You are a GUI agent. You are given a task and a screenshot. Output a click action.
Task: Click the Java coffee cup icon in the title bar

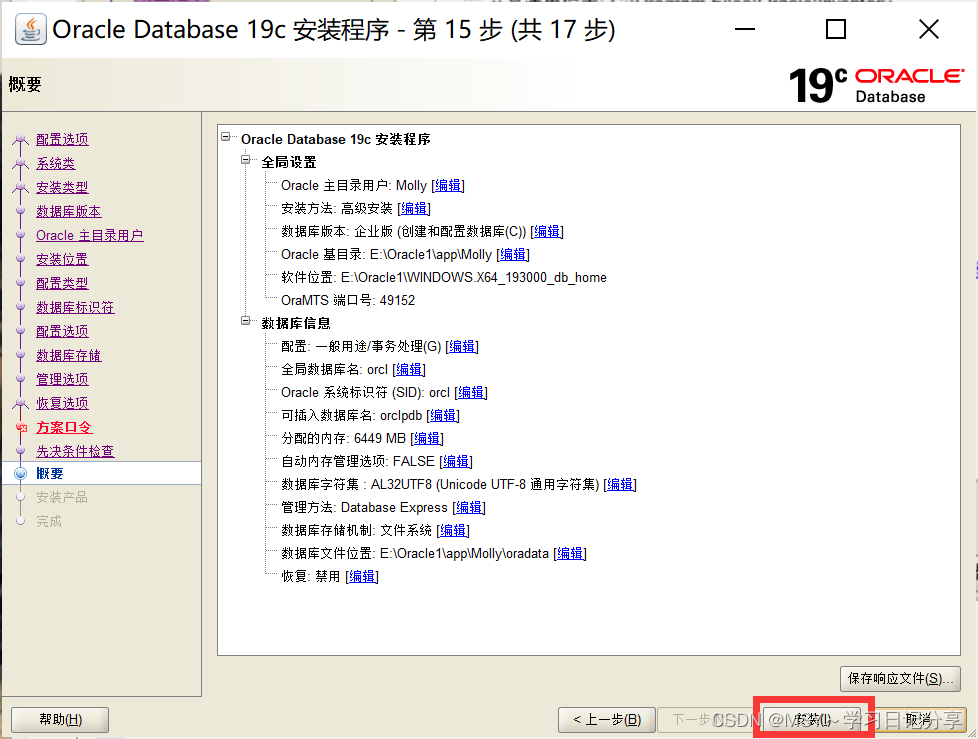pos(30,29)
